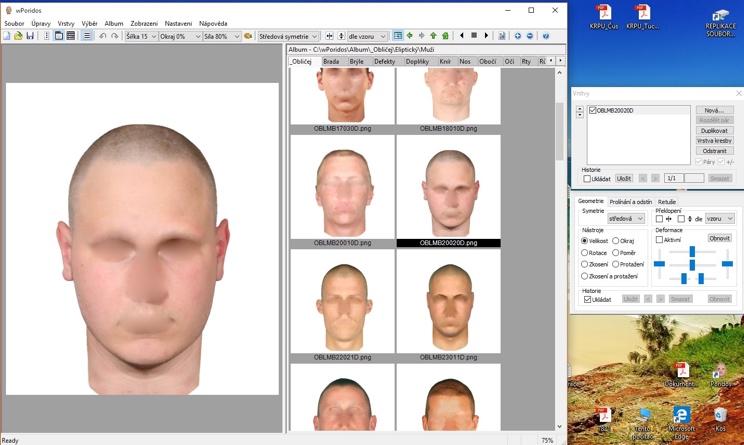Open the vzoru dropdown in Překlopení
This screenshot has height=445, width=744.
click(720, 219)
